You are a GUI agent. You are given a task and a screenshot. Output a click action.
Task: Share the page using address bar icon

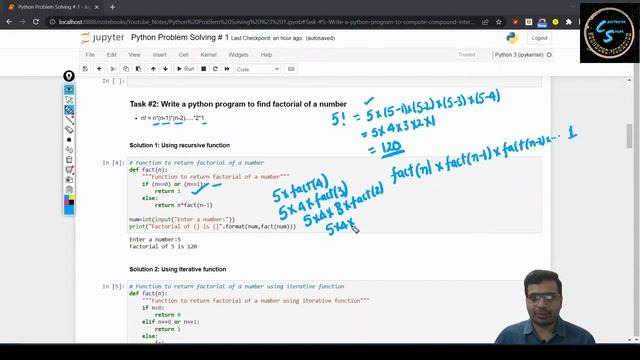coord(485,22)
